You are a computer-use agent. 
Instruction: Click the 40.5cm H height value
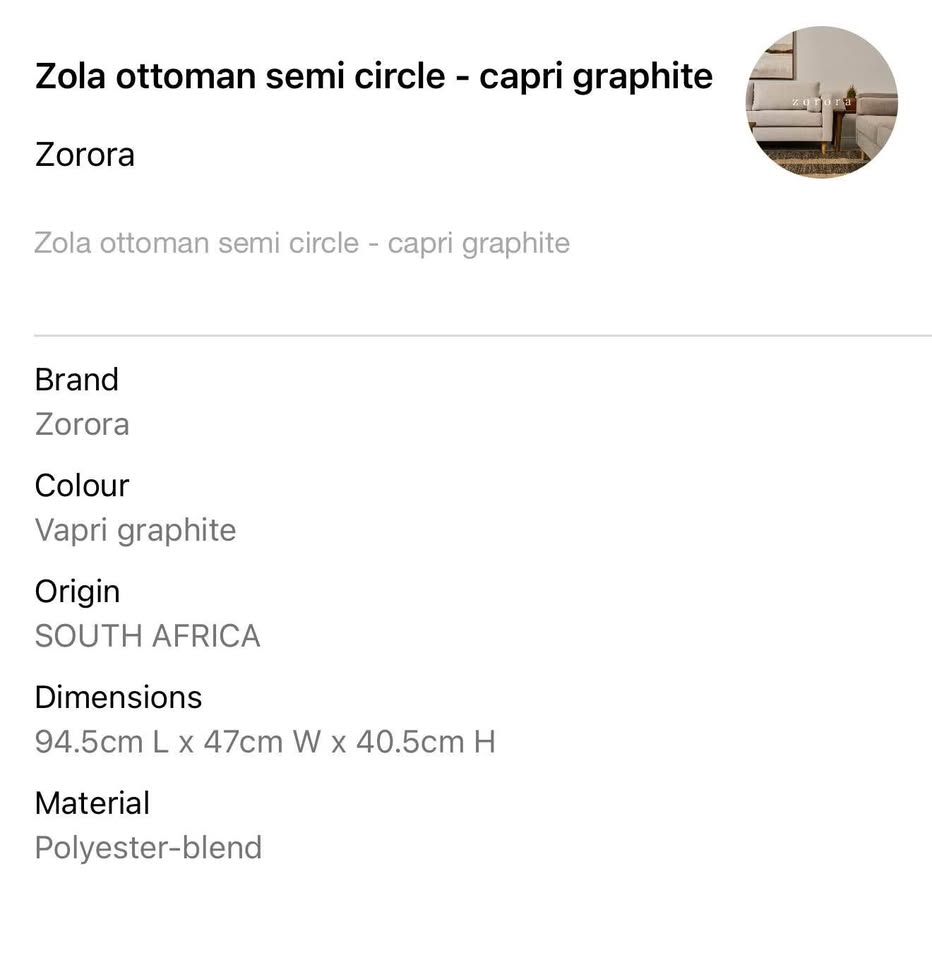tap(425, 742)
